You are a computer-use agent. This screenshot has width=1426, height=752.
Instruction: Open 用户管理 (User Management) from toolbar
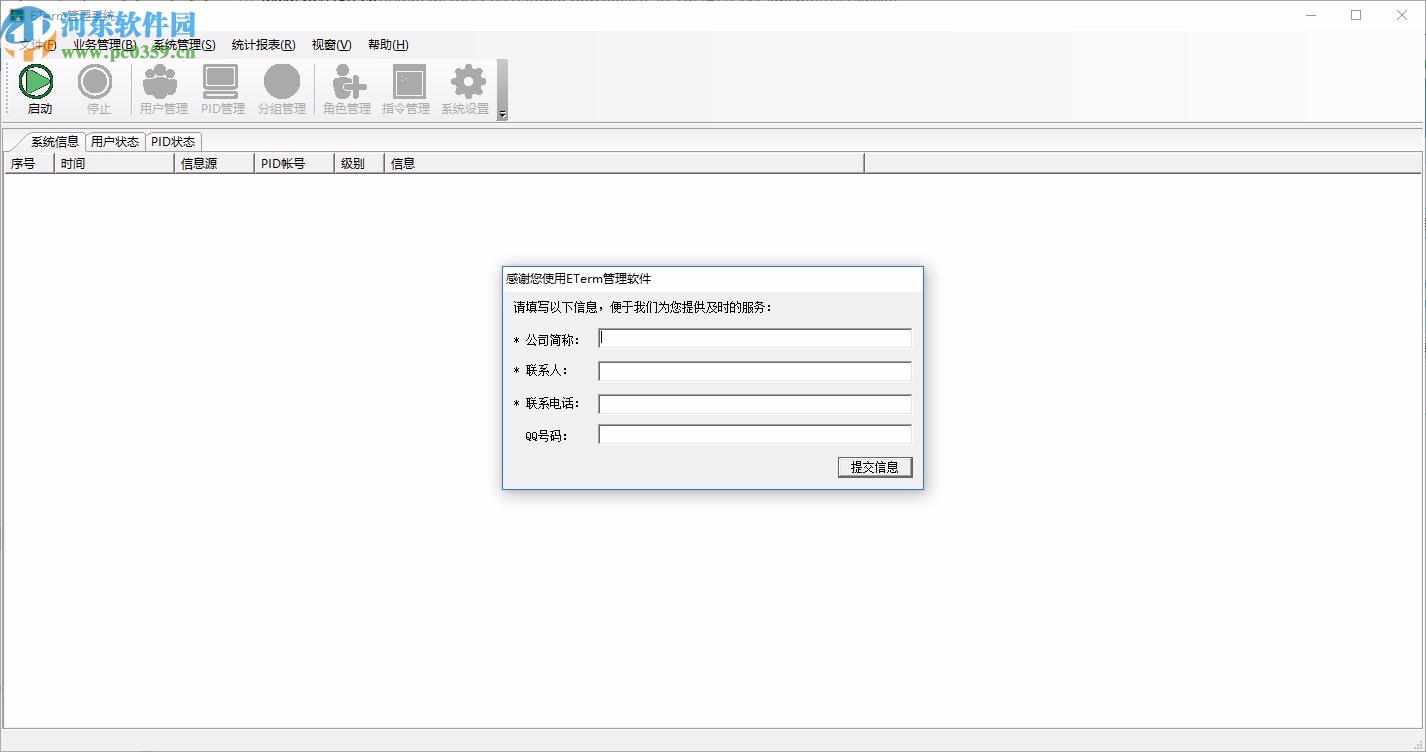[161, 88]
